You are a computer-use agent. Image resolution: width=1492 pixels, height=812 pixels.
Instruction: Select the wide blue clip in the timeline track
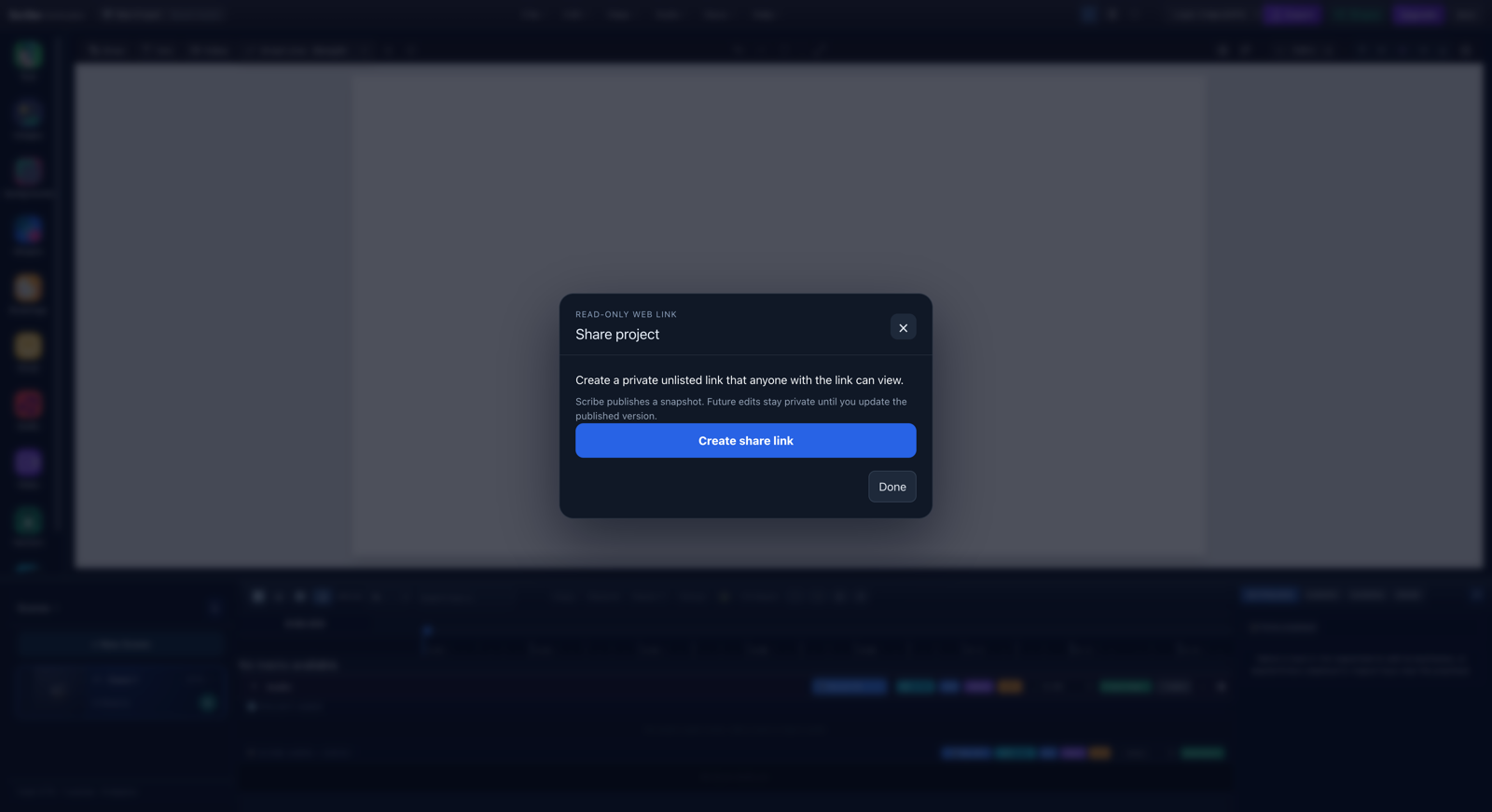(850, 686)
